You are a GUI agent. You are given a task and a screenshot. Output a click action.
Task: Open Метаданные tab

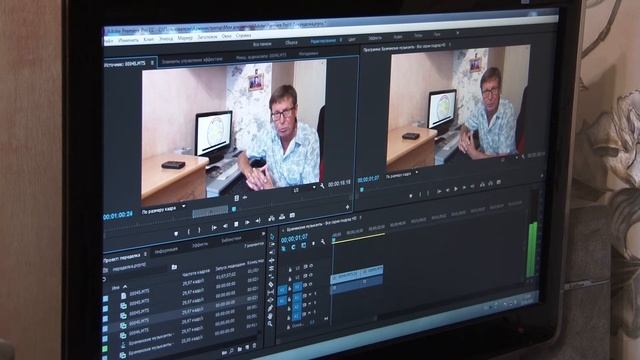(308, 53)
